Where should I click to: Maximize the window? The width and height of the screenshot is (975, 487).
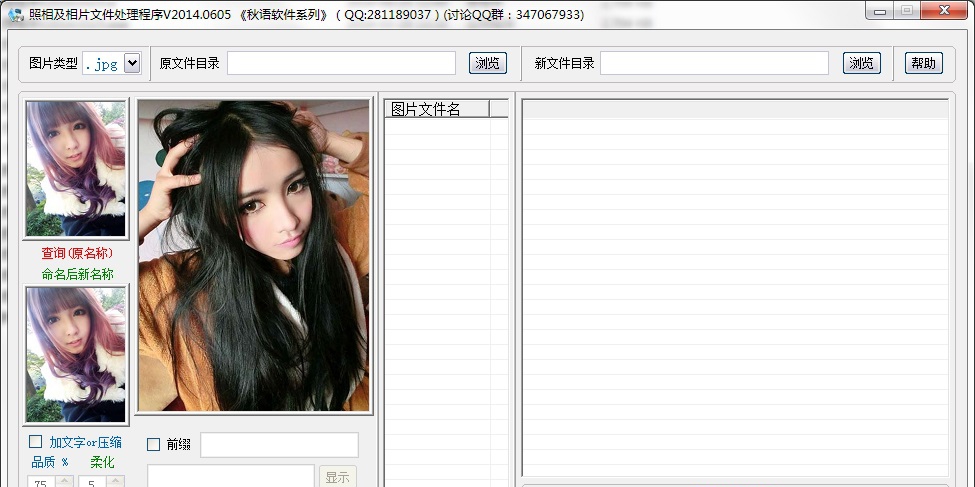coord(907,10)
